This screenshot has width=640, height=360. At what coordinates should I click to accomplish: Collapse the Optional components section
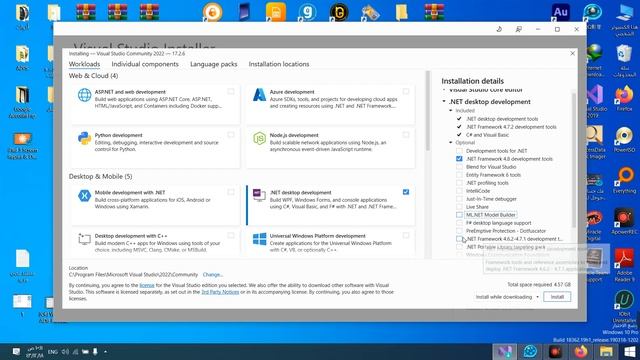click(451, 142)
